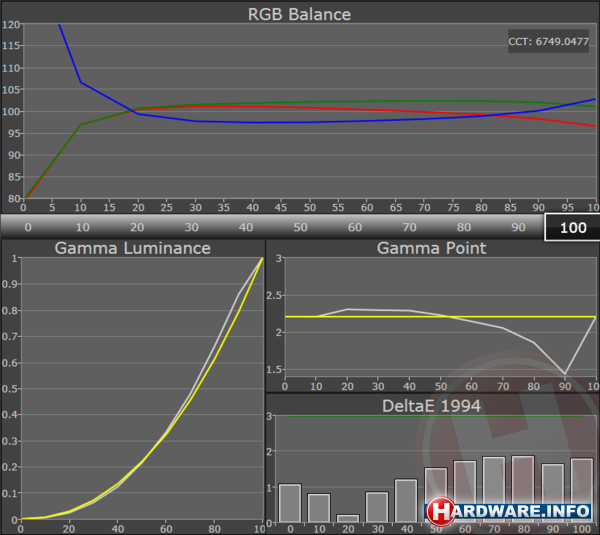This screenshot has width=600, height=535.
Task: Open the Hardware.info watermark logo
Action: (x=510, y=512)
